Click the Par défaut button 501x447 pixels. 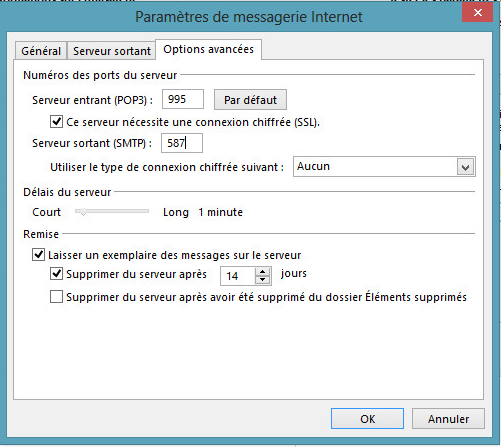point(250,100)
